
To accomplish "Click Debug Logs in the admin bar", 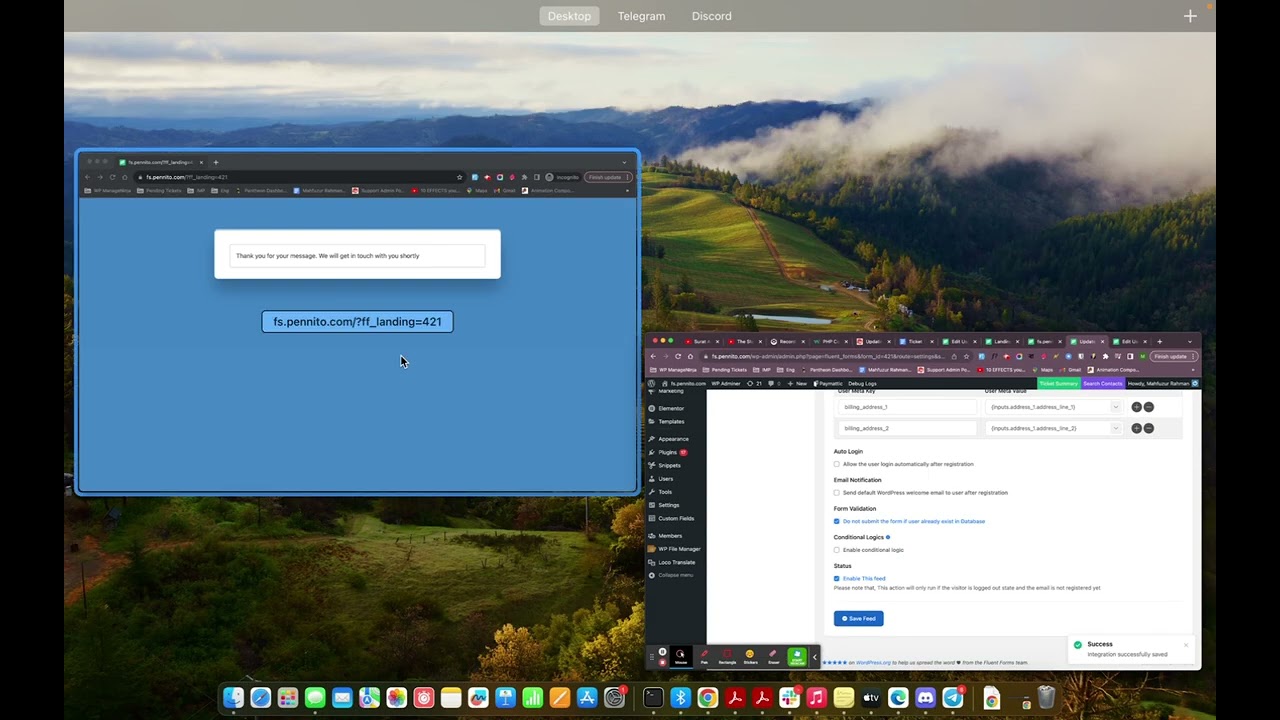I will pos(863,383).
